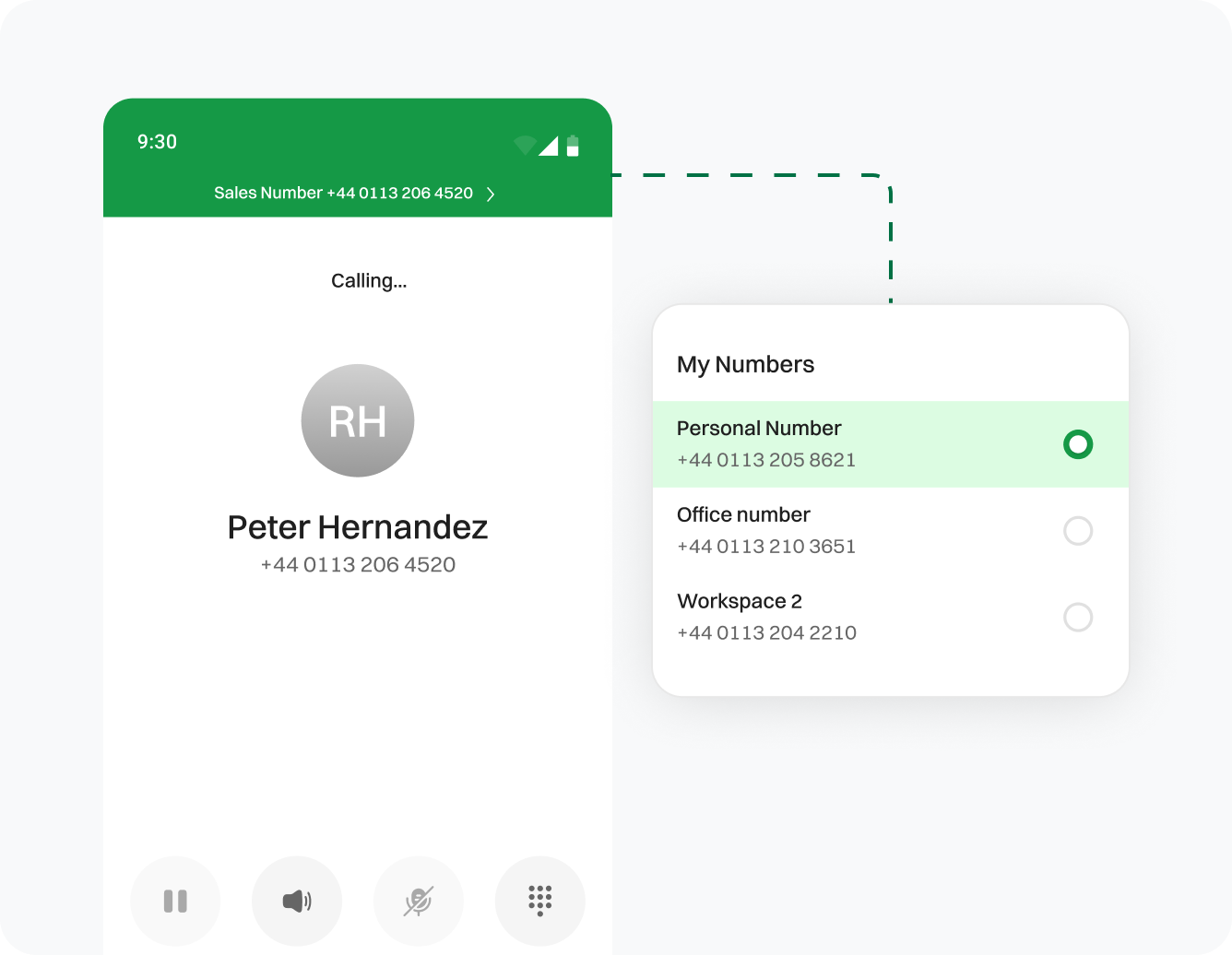Click the My Numbers panel heading
Image resolution: width=1232 pixels, height=955 pixels.
pos(745,364)
